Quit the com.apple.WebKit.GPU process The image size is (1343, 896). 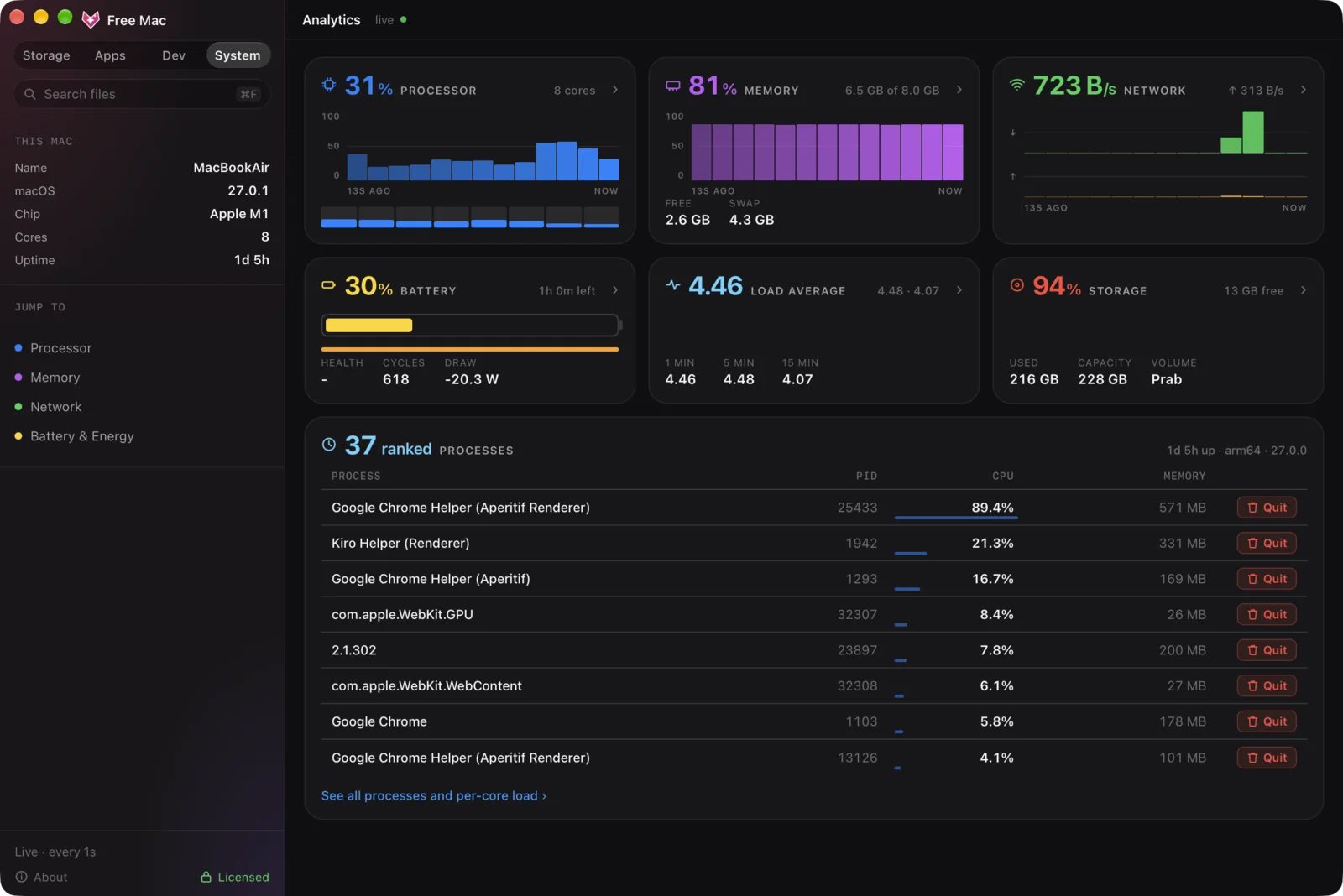(1267, 615)
